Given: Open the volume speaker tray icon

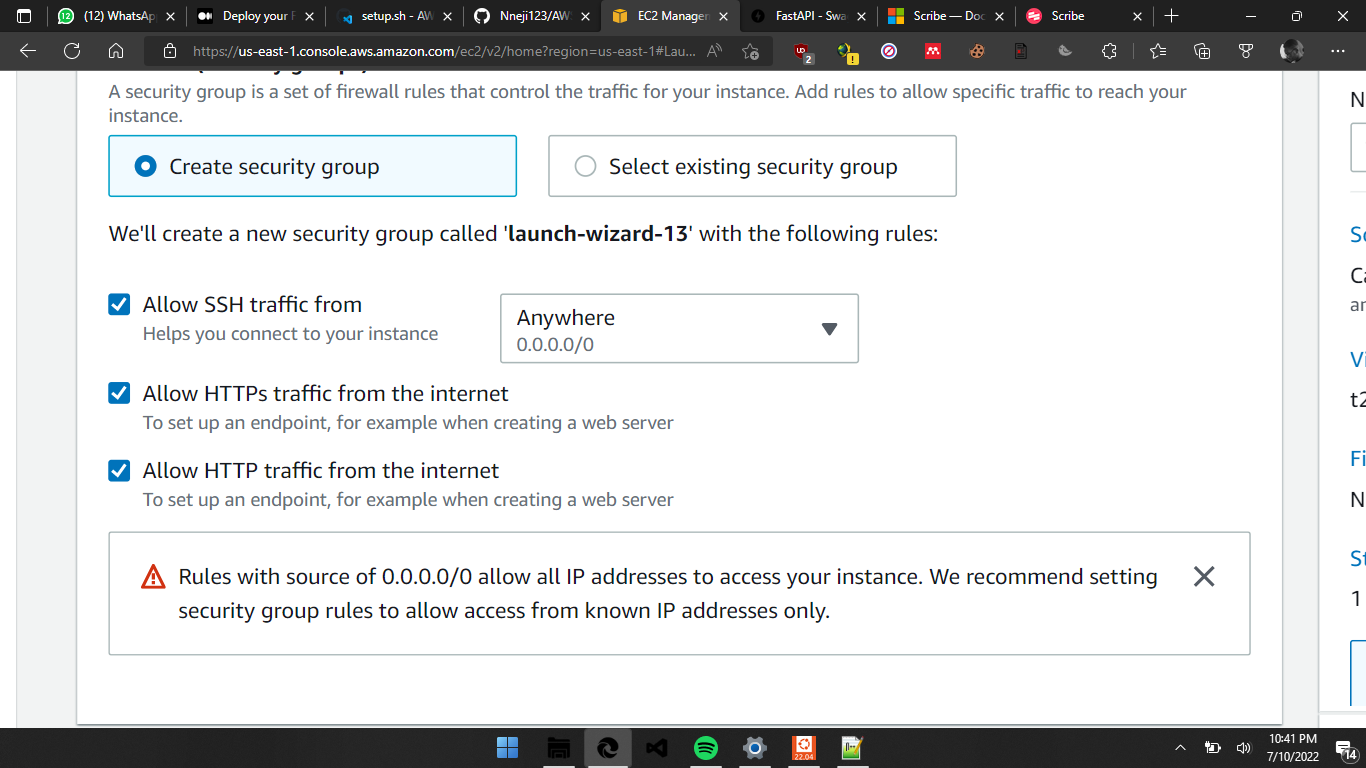Looking at the screenshot, I should coord(1244,748).
